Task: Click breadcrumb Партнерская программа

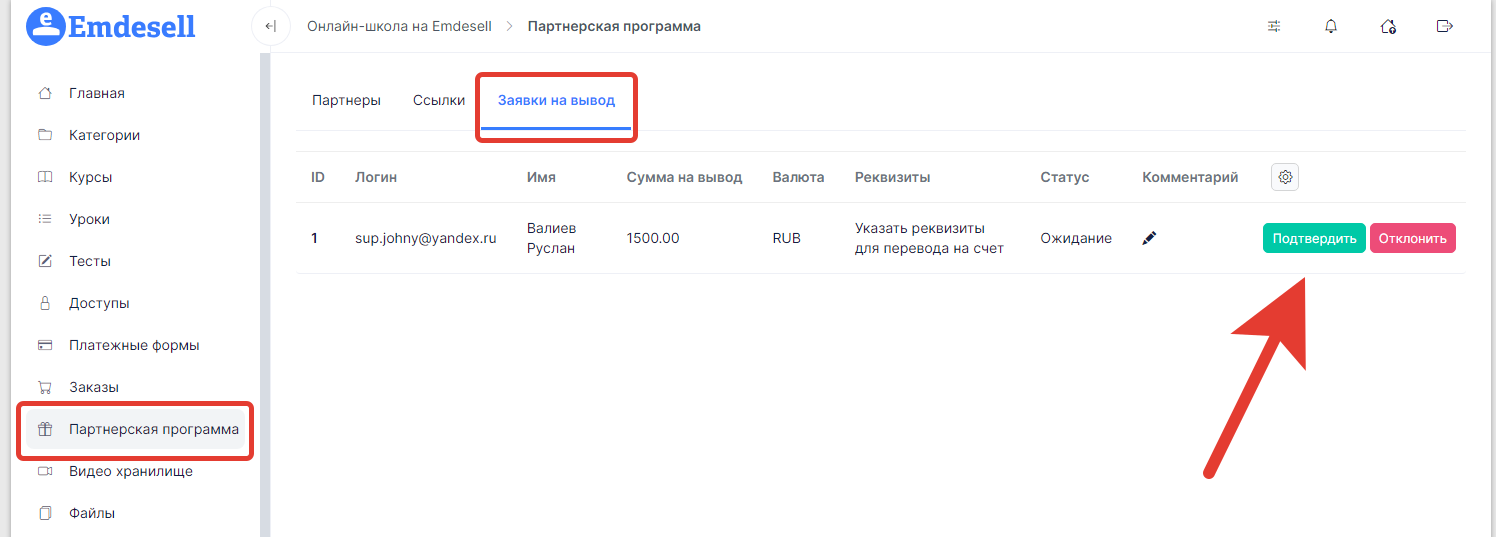Action: (x=614, y=27)
